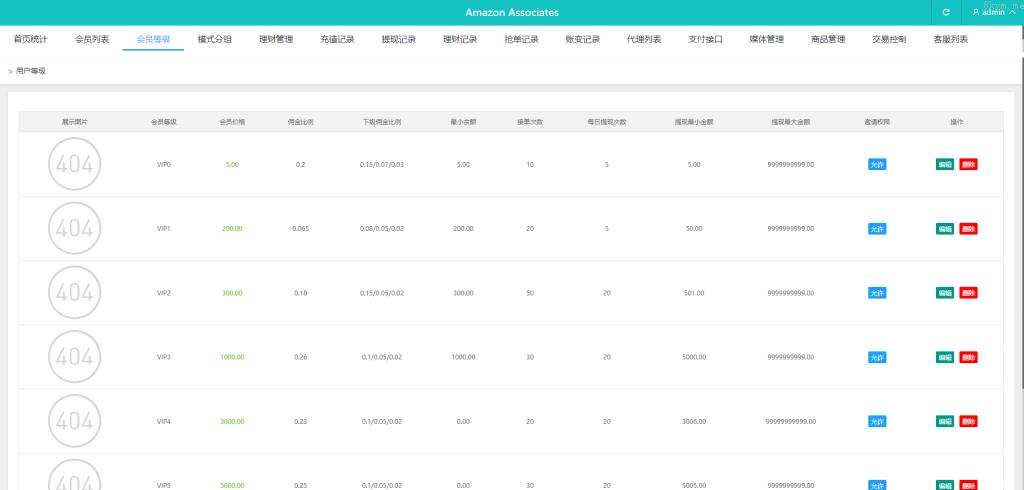
Task: Click the green 200.00 price for VIP1
Action: pyautogui.click(x=232, y=228)
